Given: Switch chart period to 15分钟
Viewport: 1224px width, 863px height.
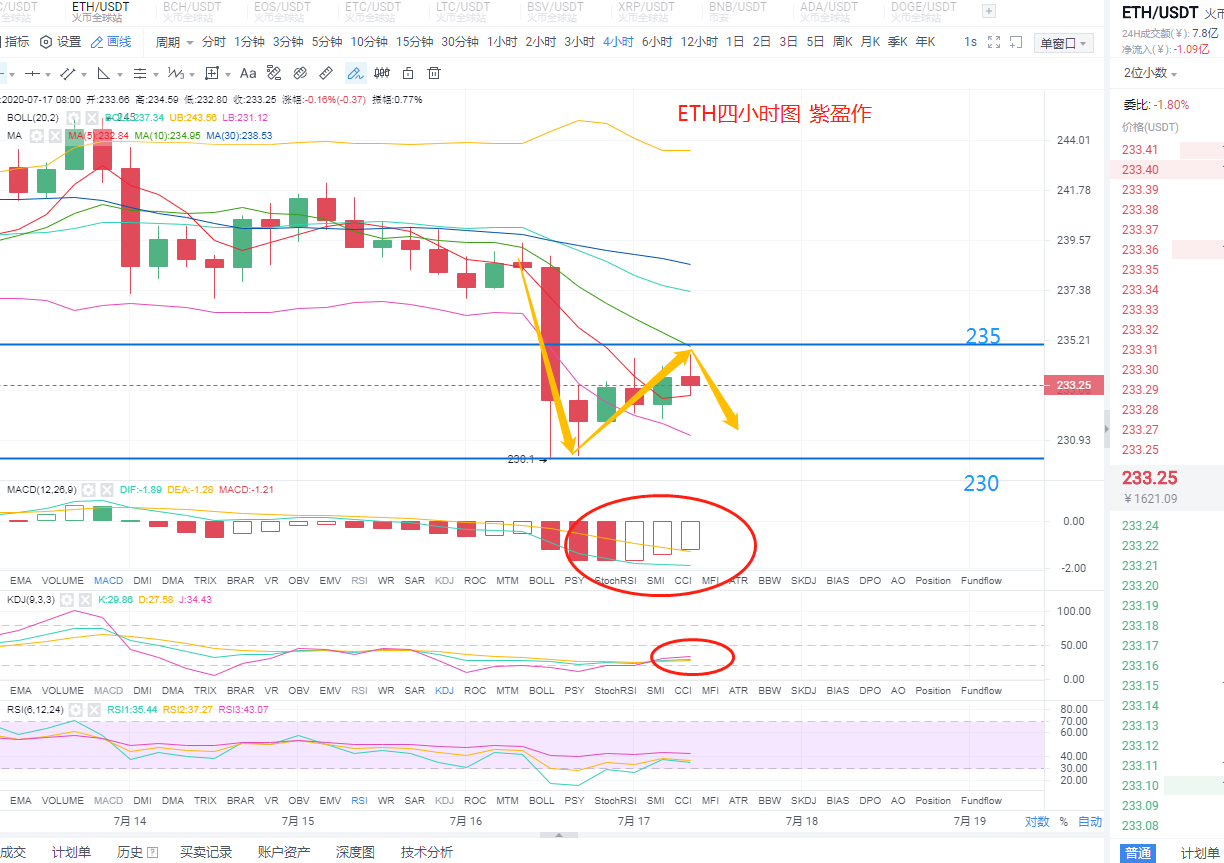Looking at the screenshot, I should point(414,42).
